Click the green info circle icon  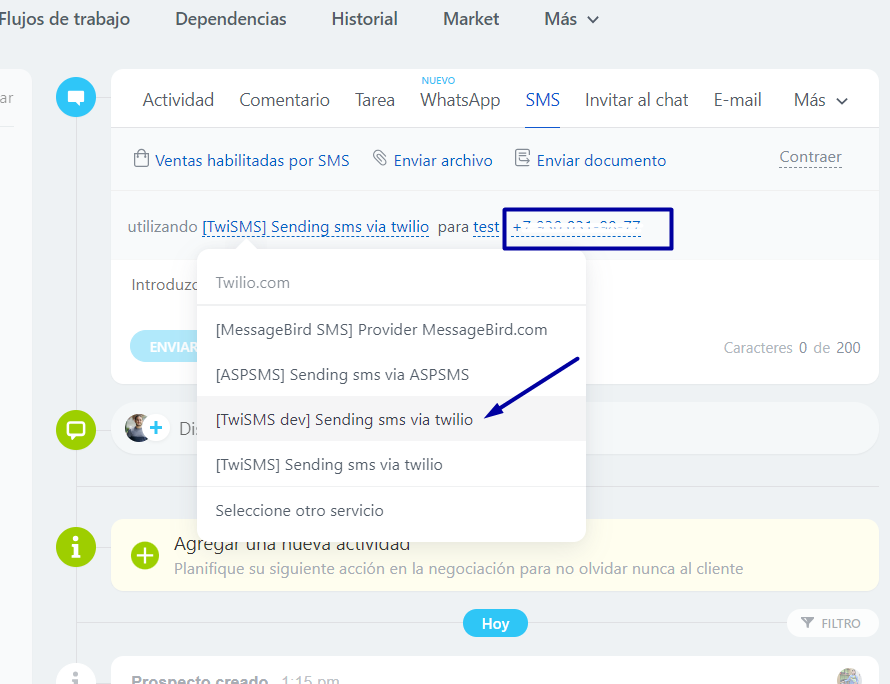tap(76, 547)
